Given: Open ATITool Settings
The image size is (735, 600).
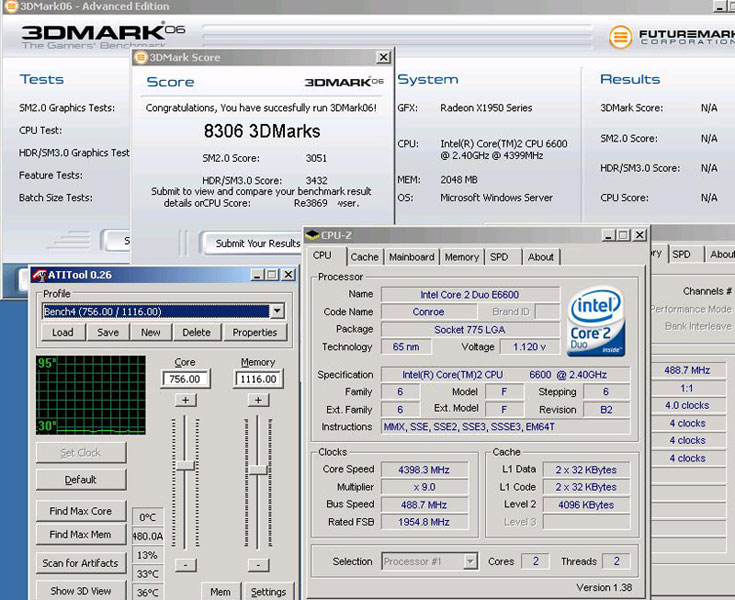Looking at the screenshot, I should (269, 592).
